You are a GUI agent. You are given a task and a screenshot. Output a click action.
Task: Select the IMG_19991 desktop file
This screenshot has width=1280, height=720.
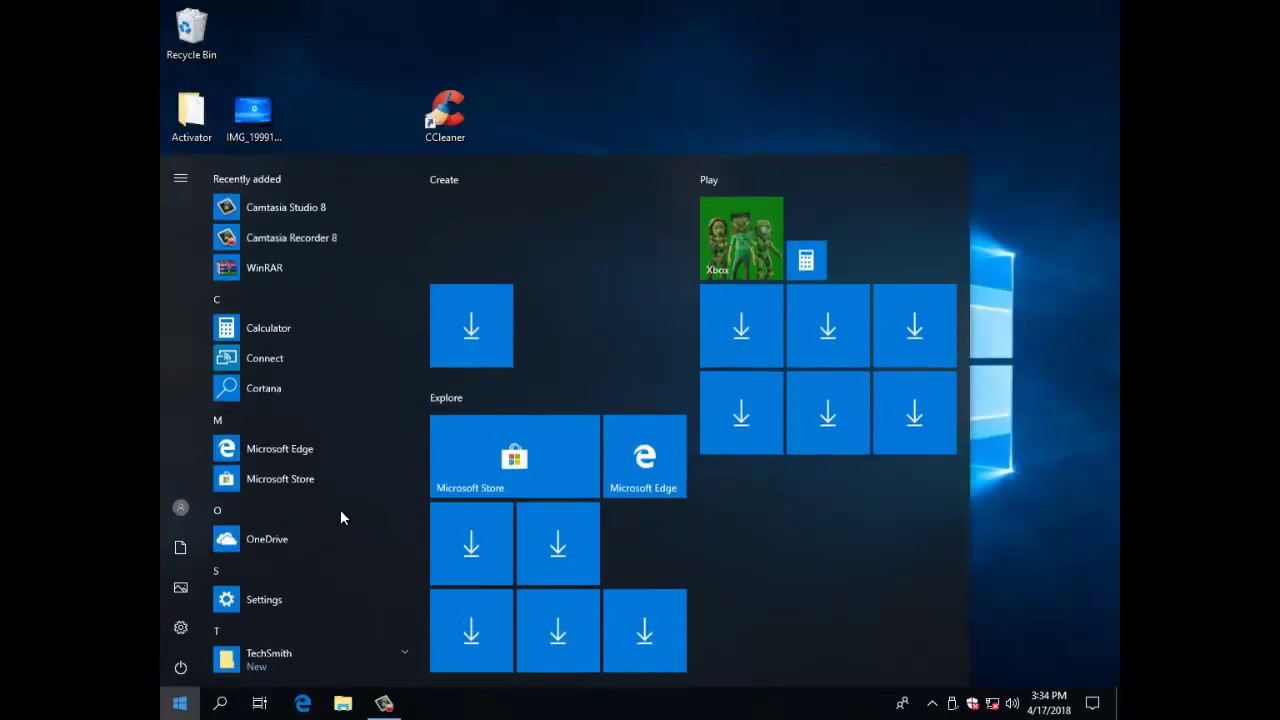click(x=254, y=119)
